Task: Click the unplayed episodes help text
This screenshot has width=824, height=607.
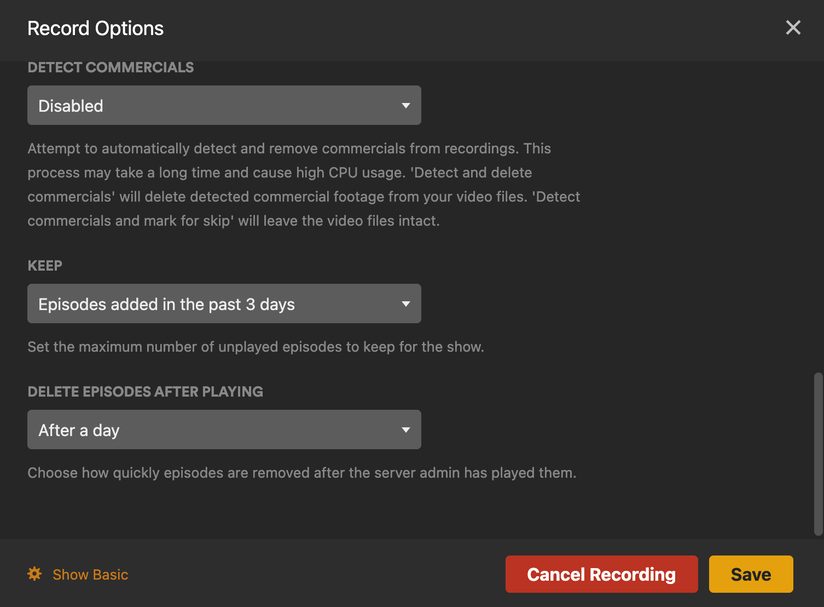Action: click(255, 347)
